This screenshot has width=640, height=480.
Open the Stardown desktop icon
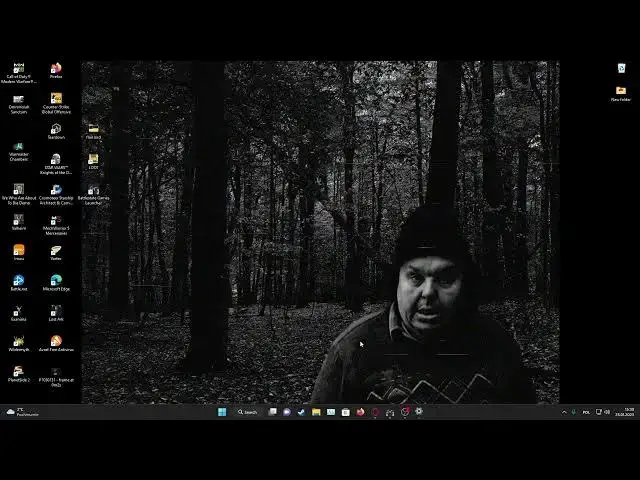click(x=56, y=131)
